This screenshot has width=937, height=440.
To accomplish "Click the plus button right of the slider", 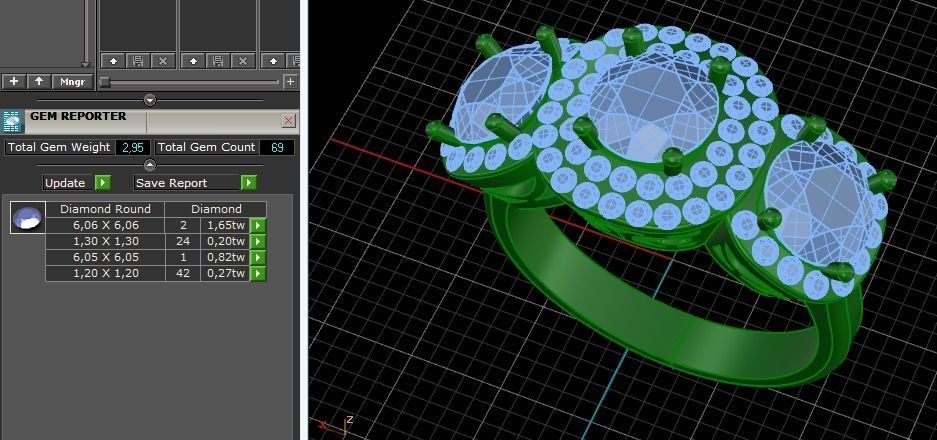I will pos(290,81).
